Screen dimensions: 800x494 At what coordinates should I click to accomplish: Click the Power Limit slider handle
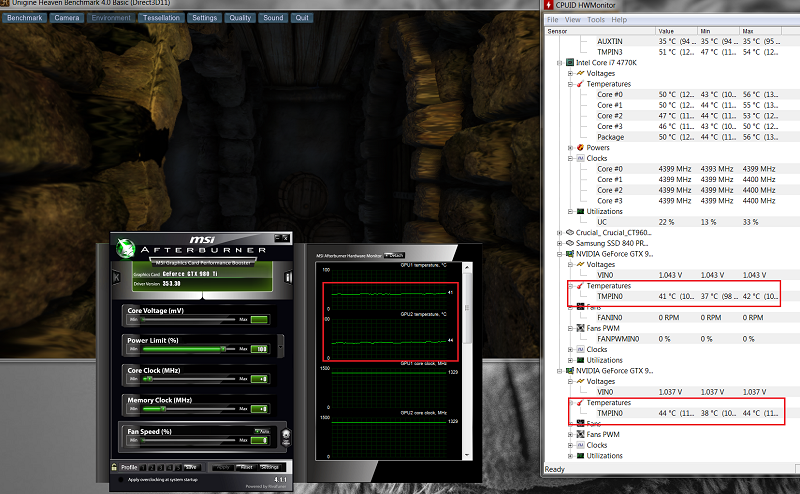pyautogui.click(x=223, y=349)
